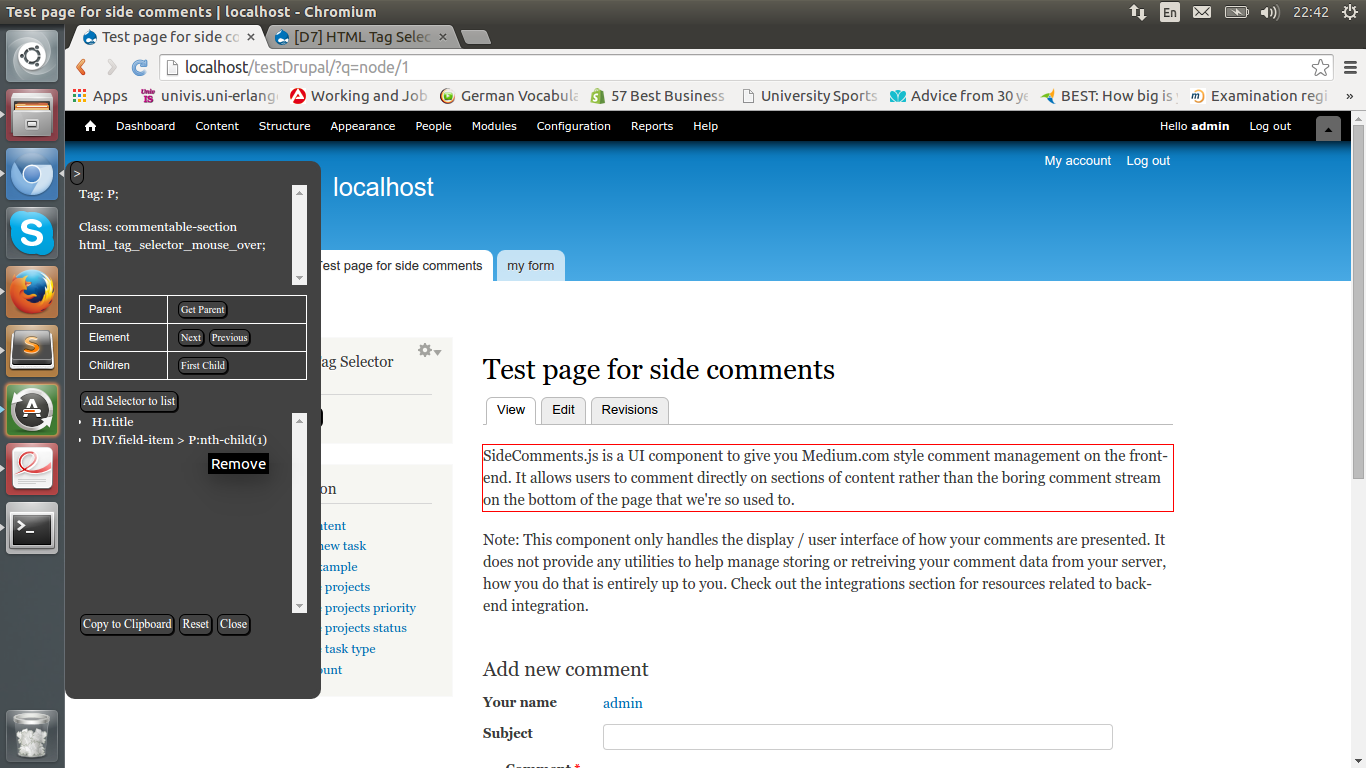Open the My account link
1366x768 pixels.
(1077, 160)
